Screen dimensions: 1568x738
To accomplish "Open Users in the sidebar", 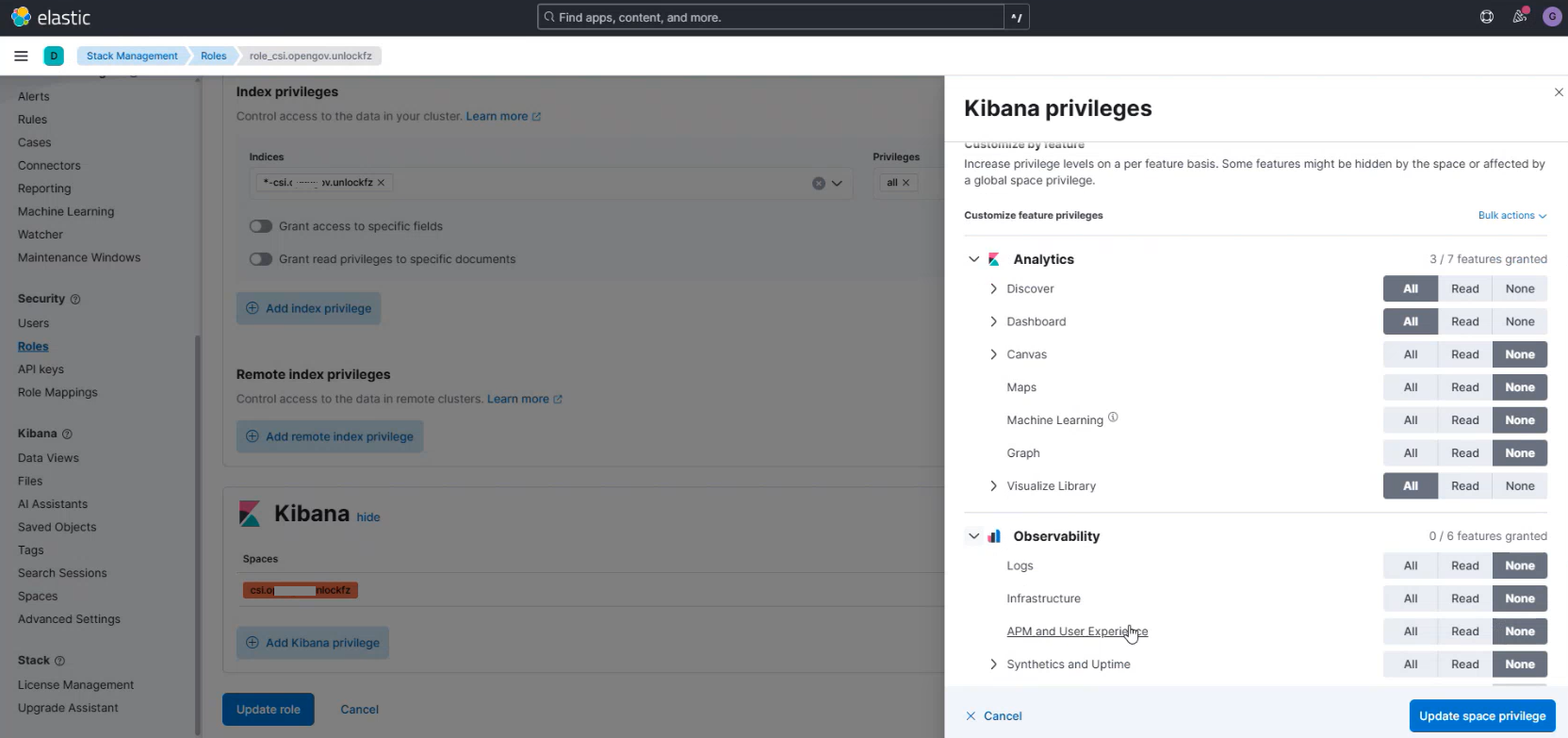I will tap(34, 323).
